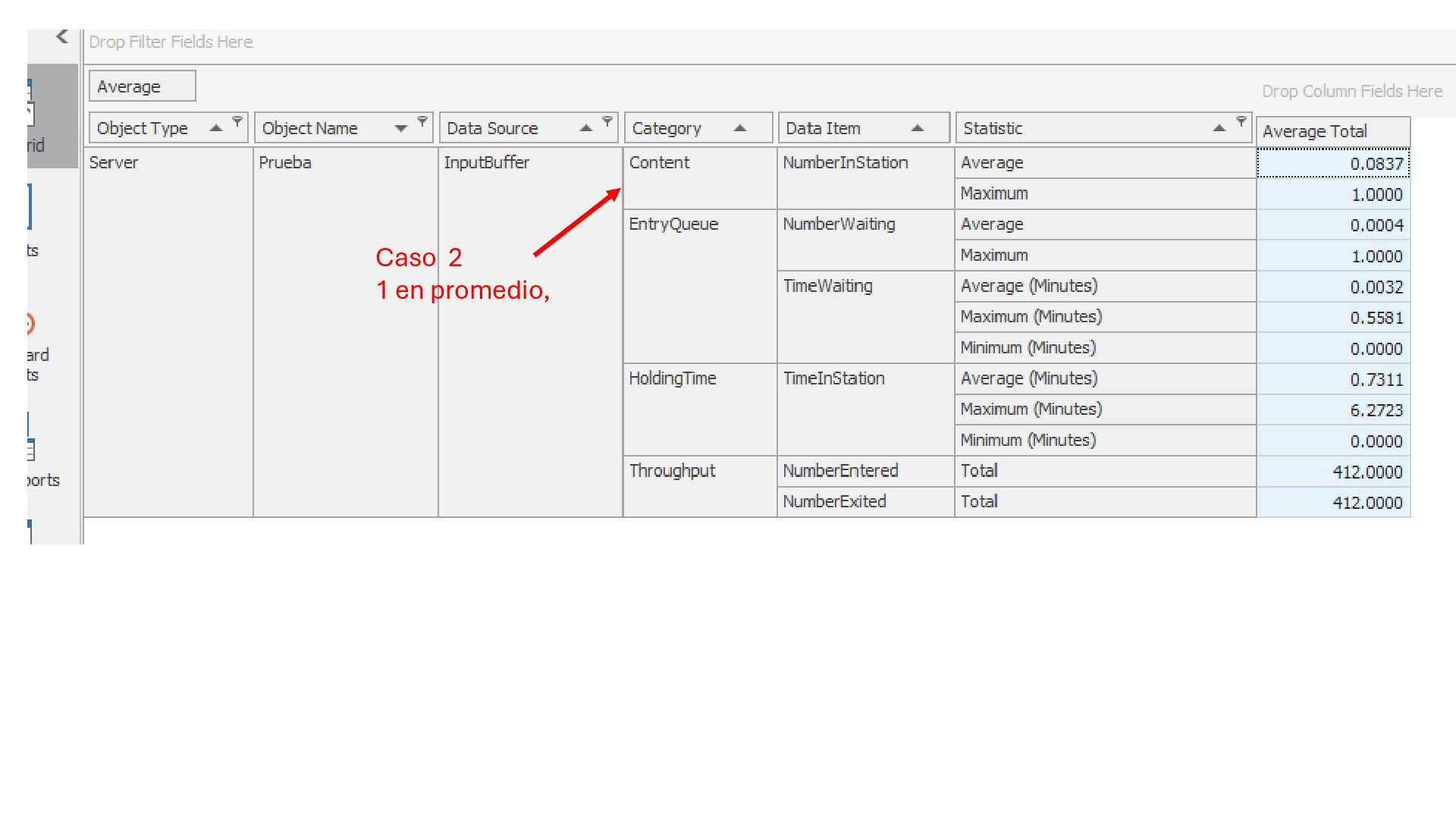Click the Object Name filter funnel icon
Screen dimensions: 1456x819
[422, 121]
